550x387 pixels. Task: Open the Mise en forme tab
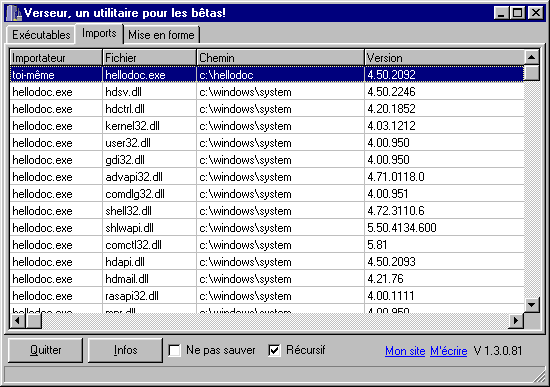click(x=161, y=35)
